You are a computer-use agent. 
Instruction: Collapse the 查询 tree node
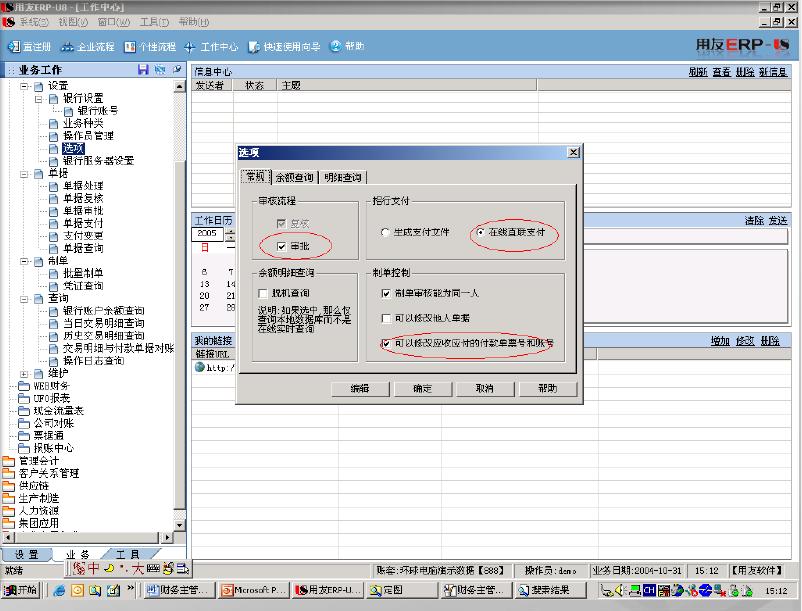pyautogui.click(x=24, y=299)
